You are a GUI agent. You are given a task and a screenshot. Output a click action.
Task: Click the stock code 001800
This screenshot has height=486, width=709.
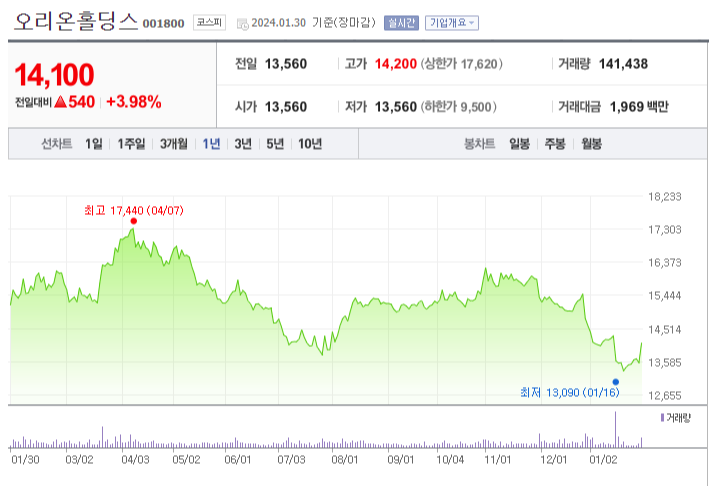click(x=164, y=24)
